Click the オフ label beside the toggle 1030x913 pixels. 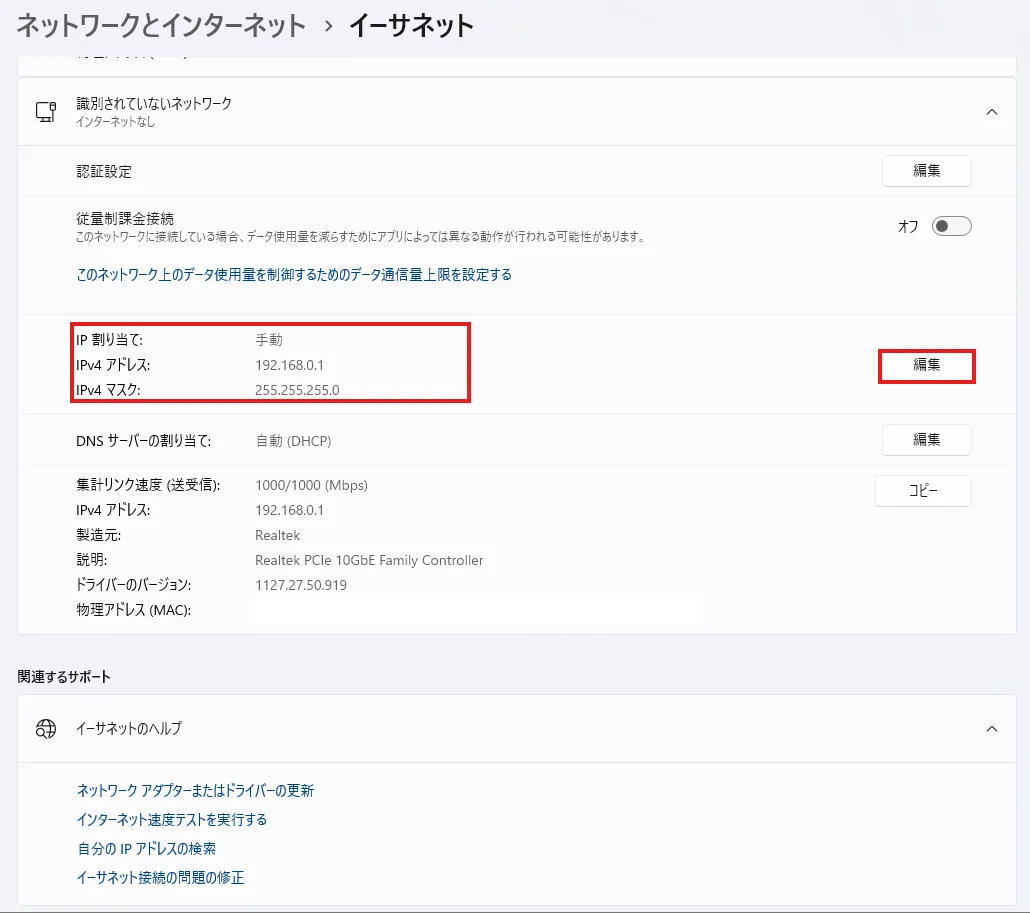[x=908, y=227]
